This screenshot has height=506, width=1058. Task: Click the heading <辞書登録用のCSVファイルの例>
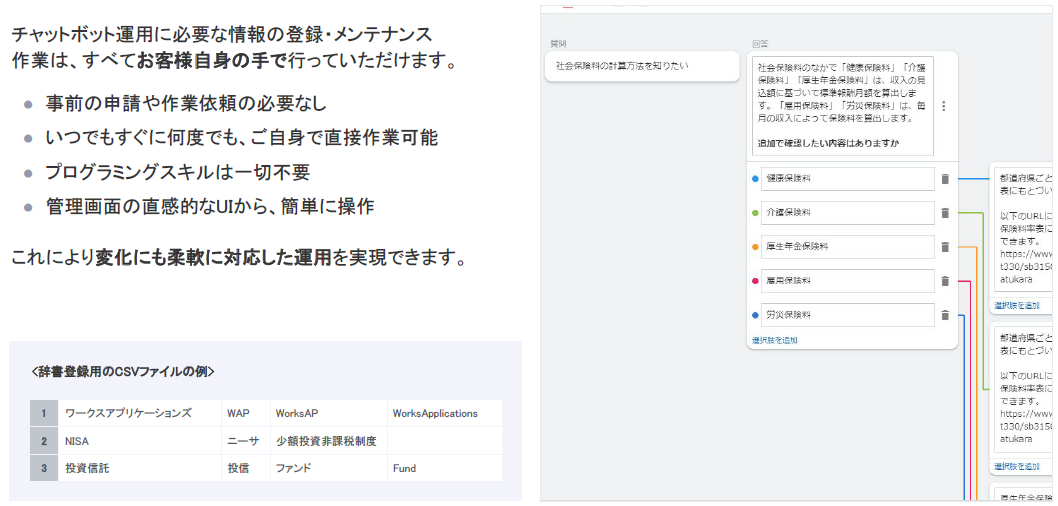[123, 370]
